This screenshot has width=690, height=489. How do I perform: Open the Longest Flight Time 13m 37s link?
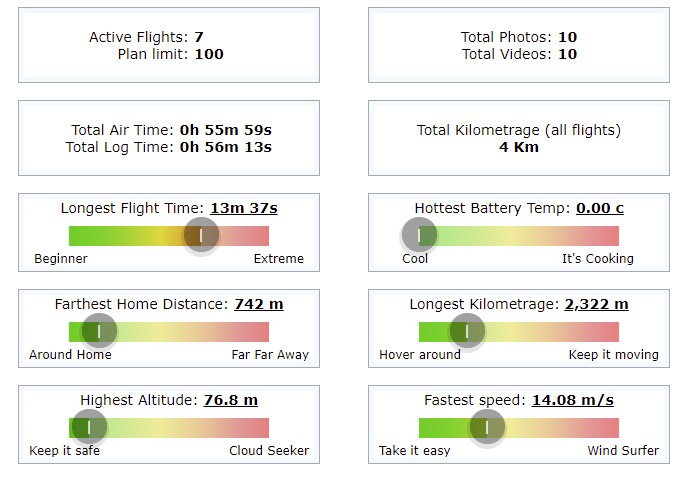[x=244, y=208]
